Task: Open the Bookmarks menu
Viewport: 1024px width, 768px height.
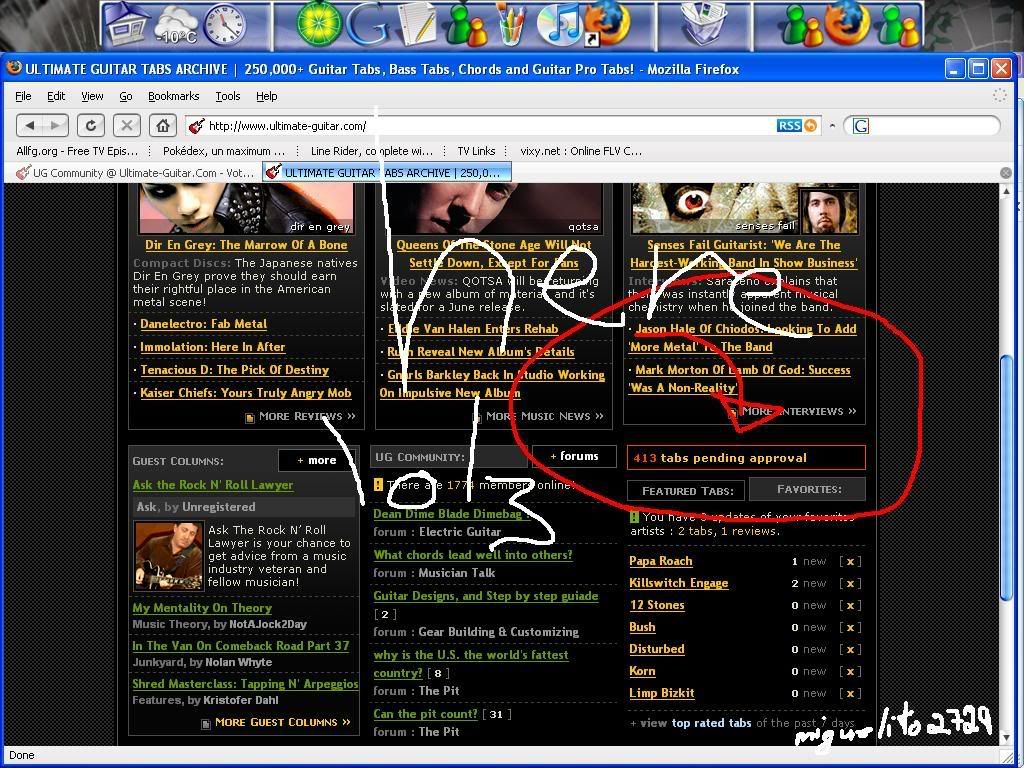Action: [174, 96]
